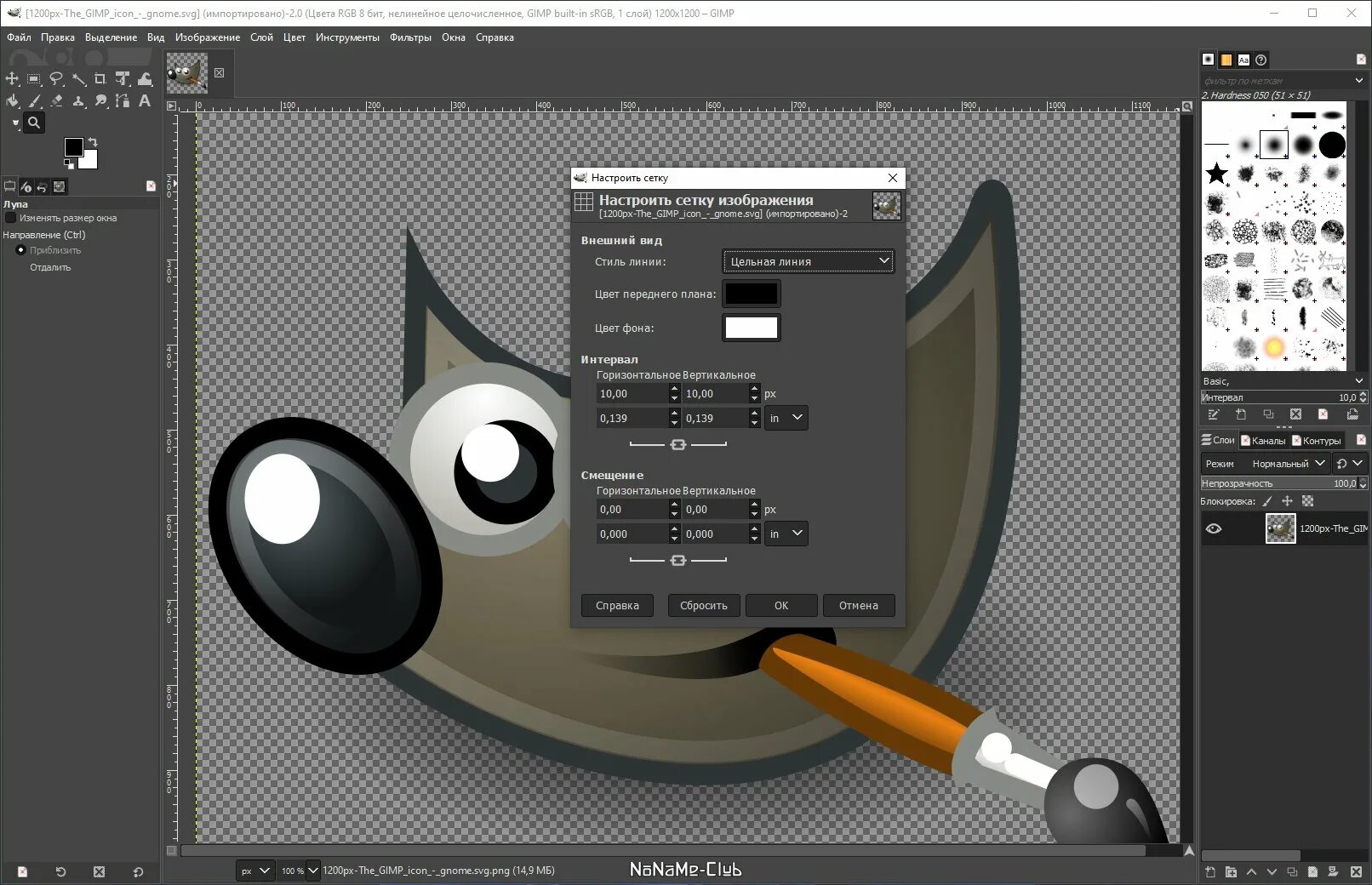
Task: Select the Bucket Fill tool
Action: pos(12,101)
